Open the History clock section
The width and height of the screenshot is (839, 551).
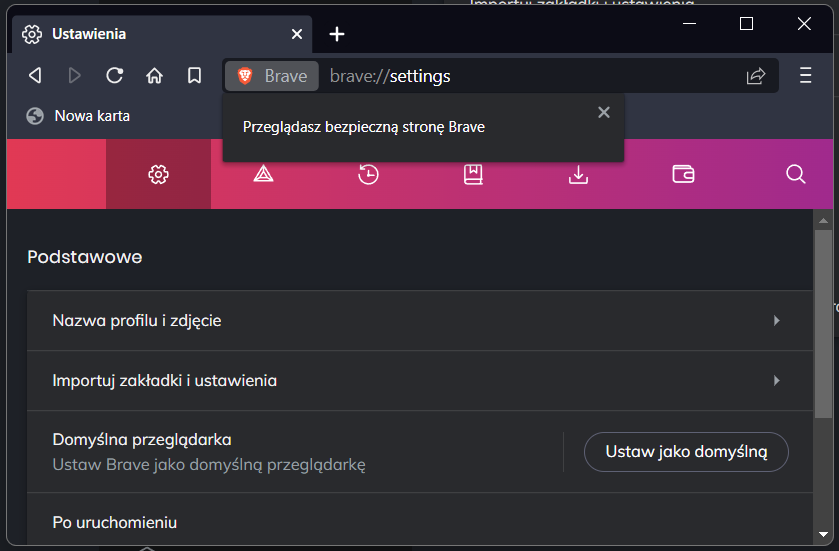[368, 174]
